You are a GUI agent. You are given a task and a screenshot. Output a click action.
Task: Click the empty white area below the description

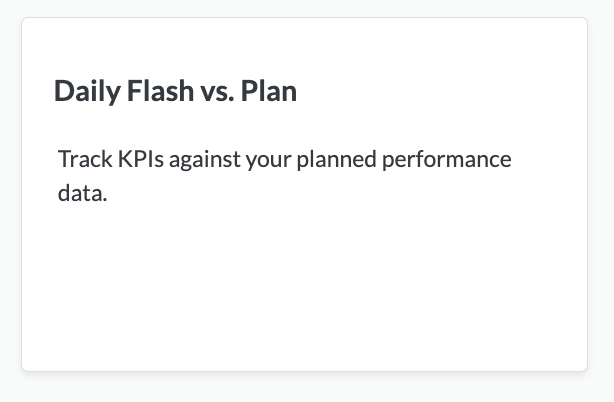point(304,290)
